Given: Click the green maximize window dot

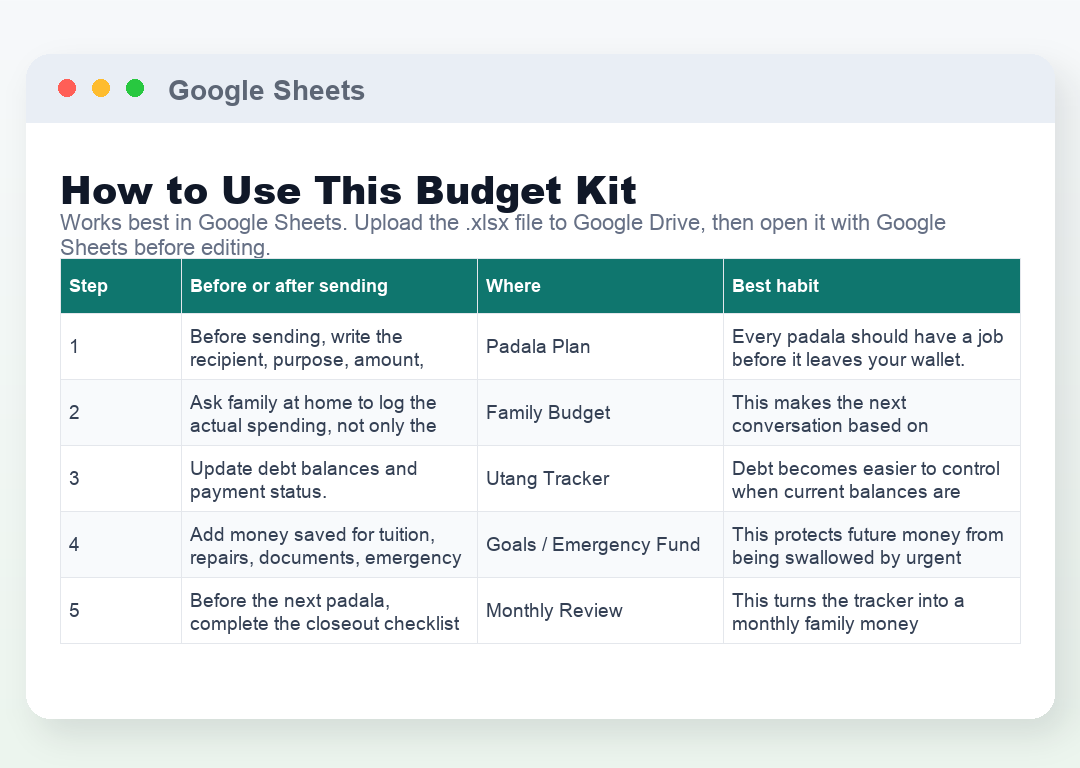Looking at the screenshot, I should 135,89.
